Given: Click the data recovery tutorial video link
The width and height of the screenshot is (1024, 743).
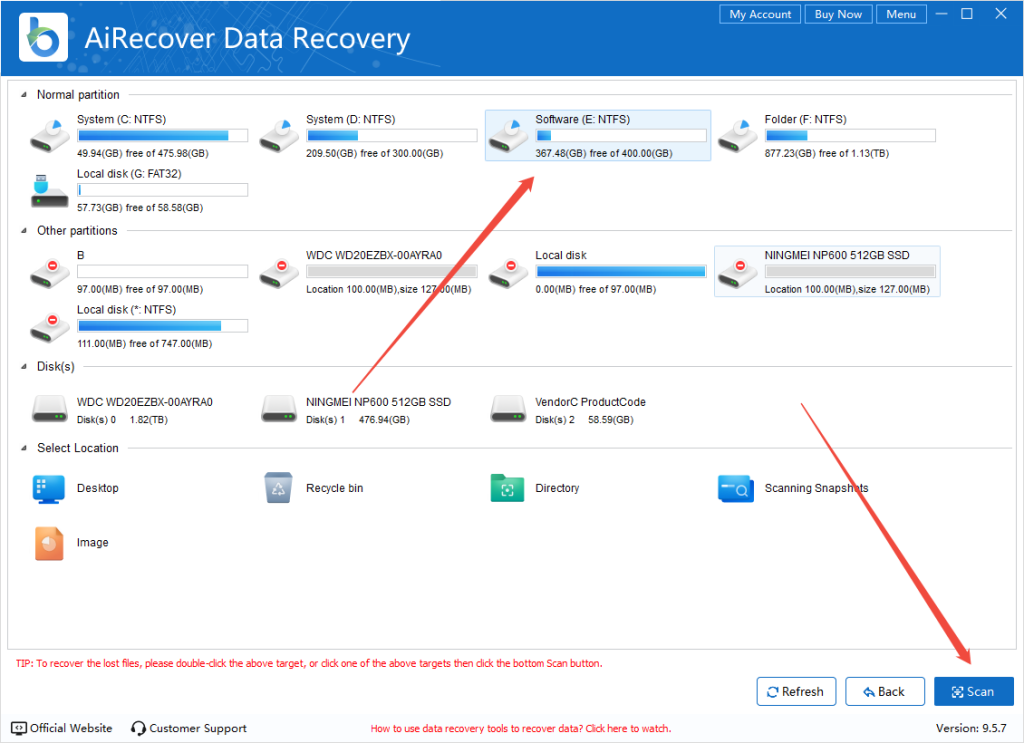Looking at the screenshot, I should 520,729.
